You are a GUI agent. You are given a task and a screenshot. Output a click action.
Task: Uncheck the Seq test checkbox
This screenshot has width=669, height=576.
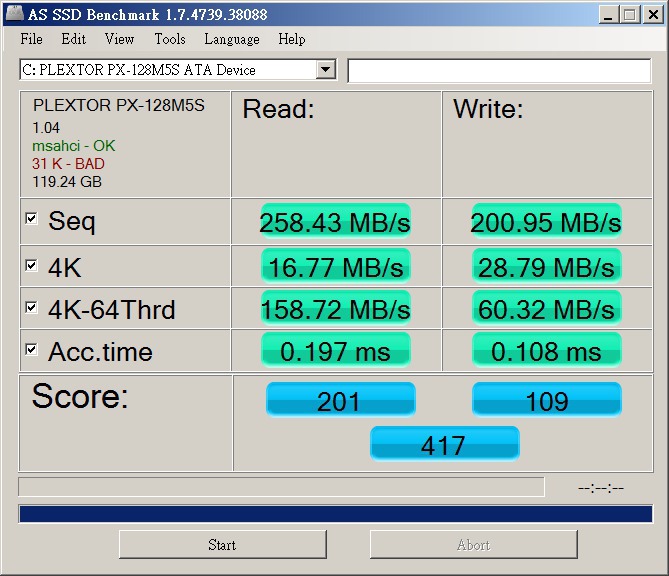point(31,218)
